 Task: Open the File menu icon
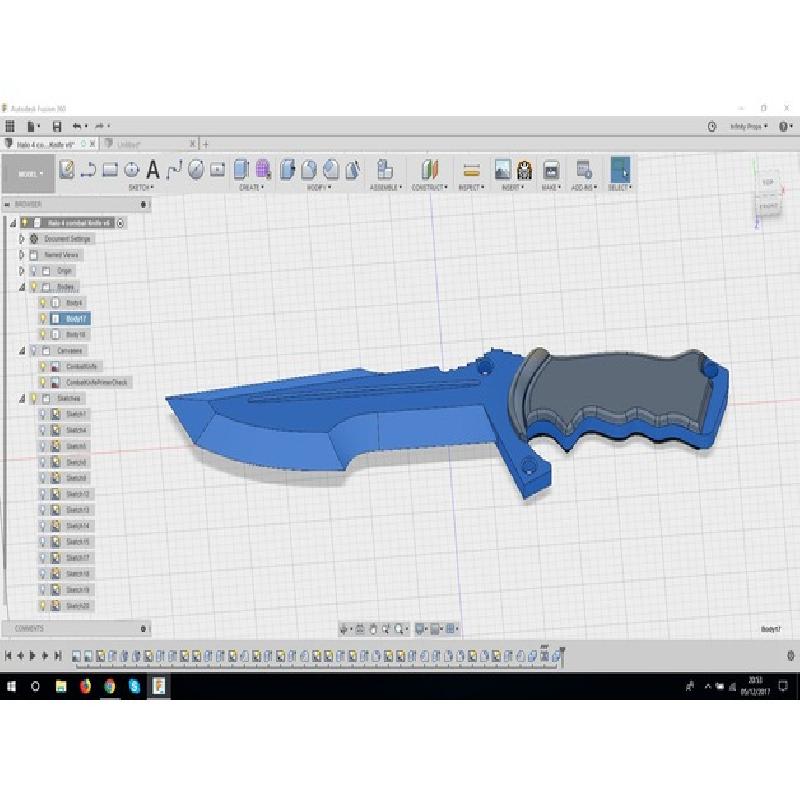pos(33,126)
